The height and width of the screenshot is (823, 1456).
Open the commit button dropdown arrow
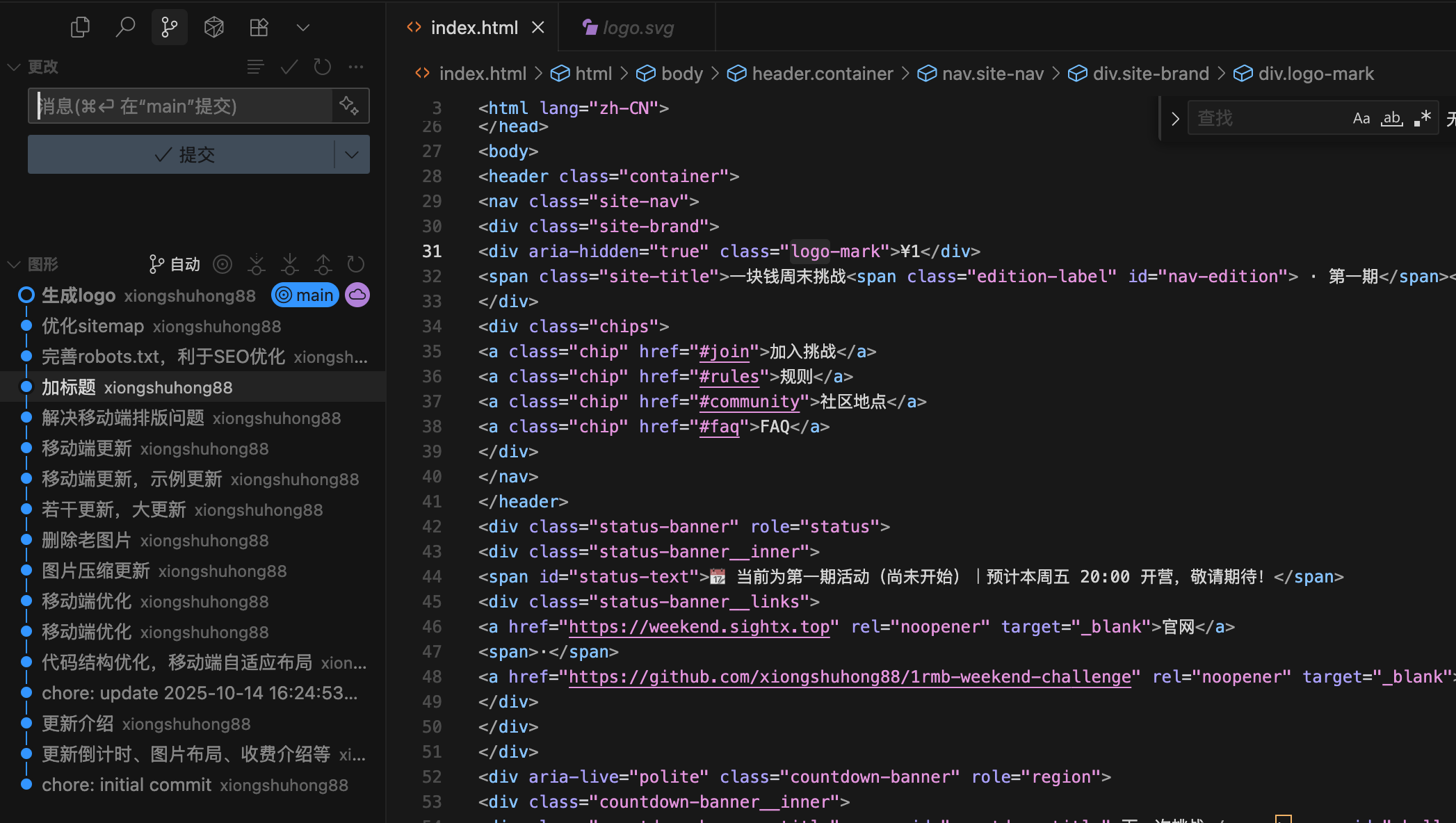pyautogui.click(x=352, y=154)
